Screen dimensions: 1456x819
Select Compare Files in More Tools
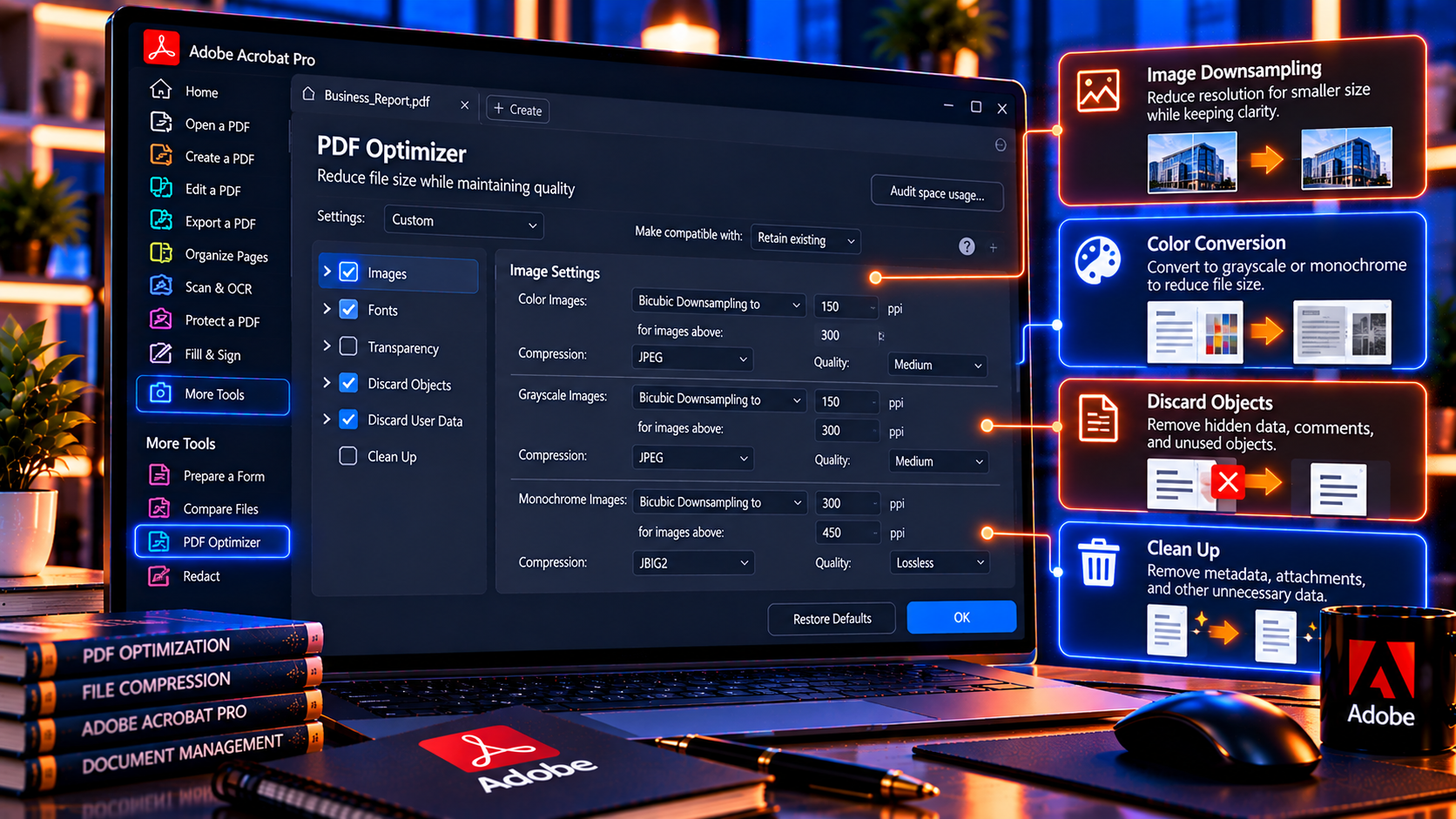pos(220,509)
